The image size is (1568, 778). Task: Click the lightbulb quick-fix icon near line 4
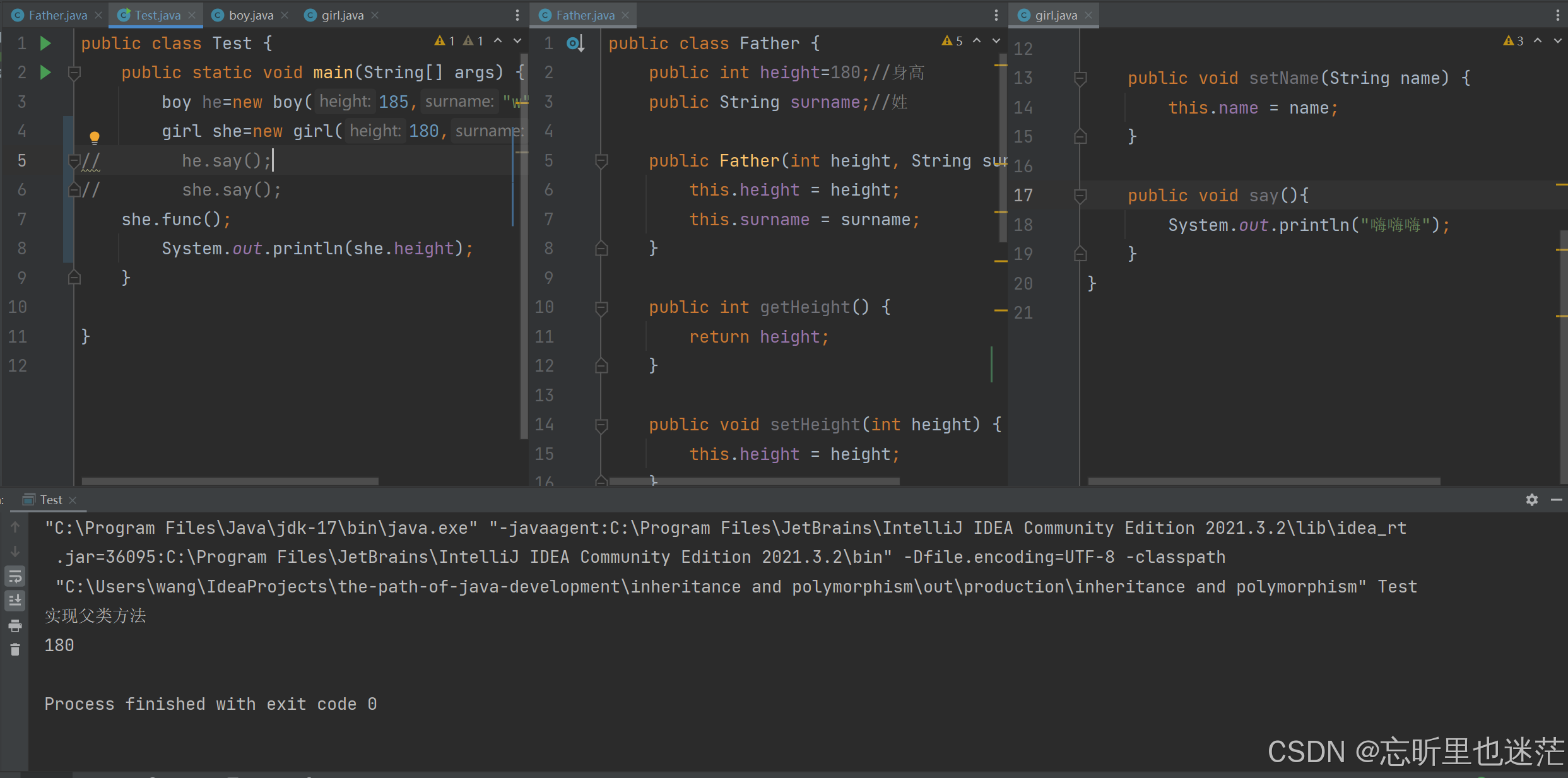point(94,137)
